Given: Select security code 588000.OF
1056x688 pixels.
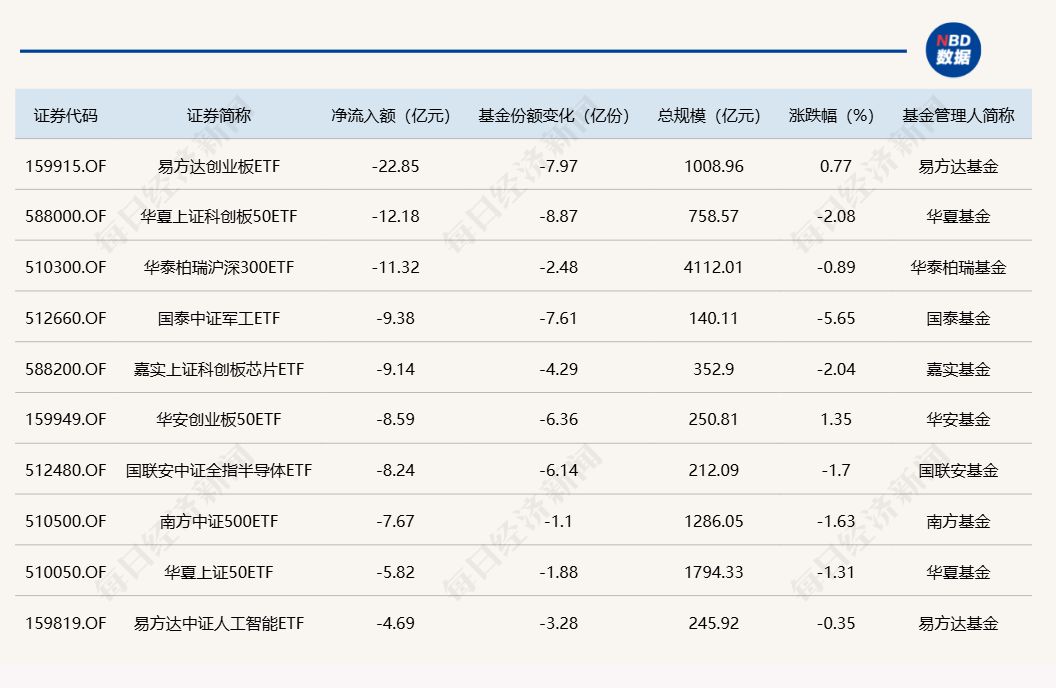Looking at the screenshot, I should (x=66, y=216).
